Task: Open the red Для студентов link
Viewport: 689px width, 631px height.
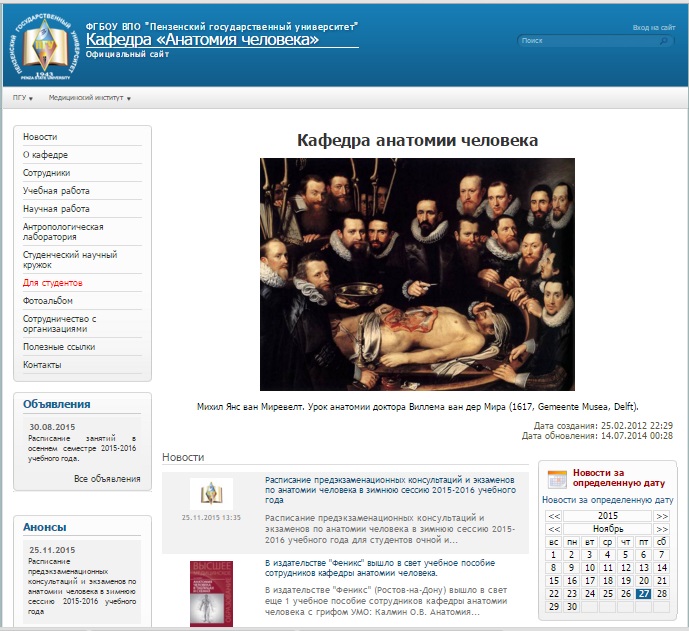Action: pos(53,283)
